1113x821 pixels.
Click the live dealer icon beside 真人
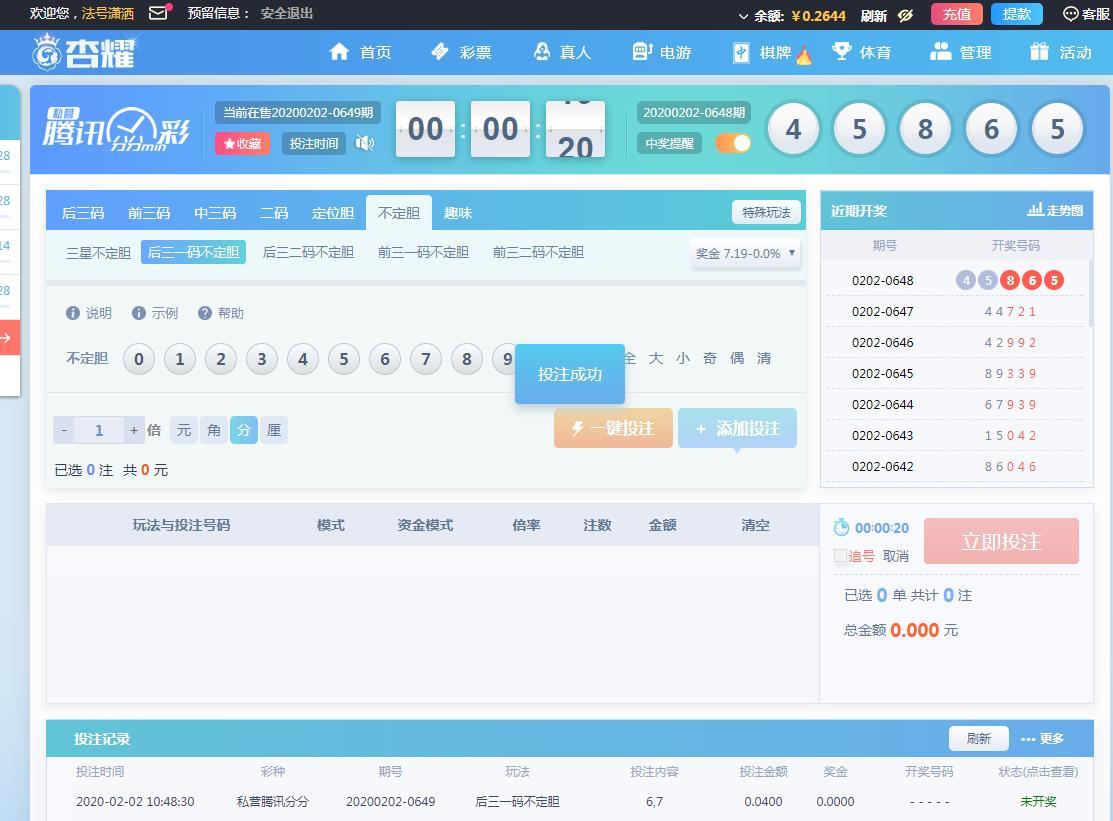[x=542, y=51]
